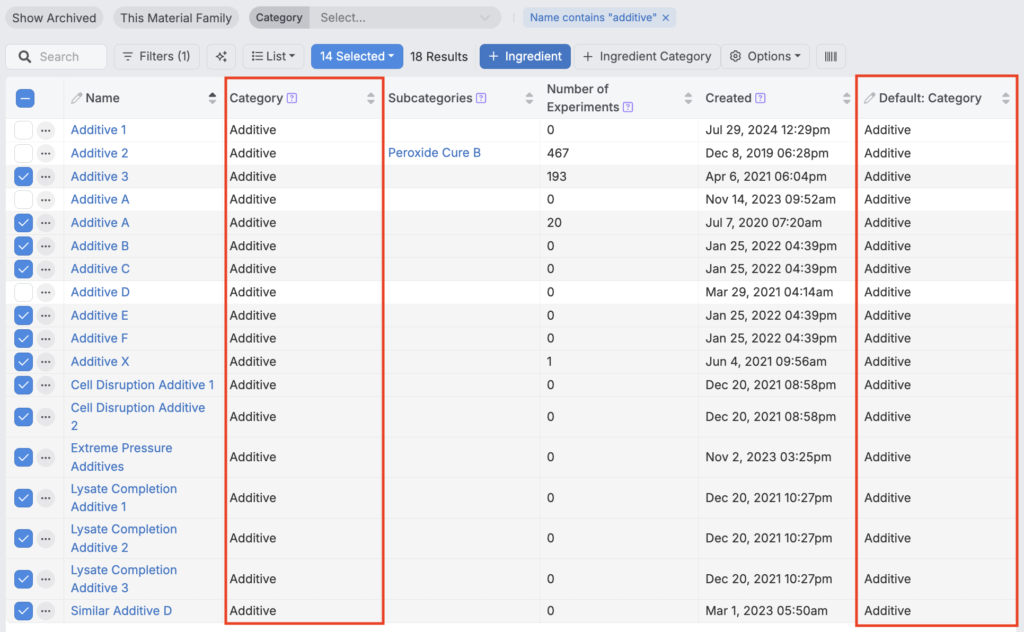Viewport: 1024px width, 632px height.
Task: Switch the List view dropdown
Action: tap(273, 57)
